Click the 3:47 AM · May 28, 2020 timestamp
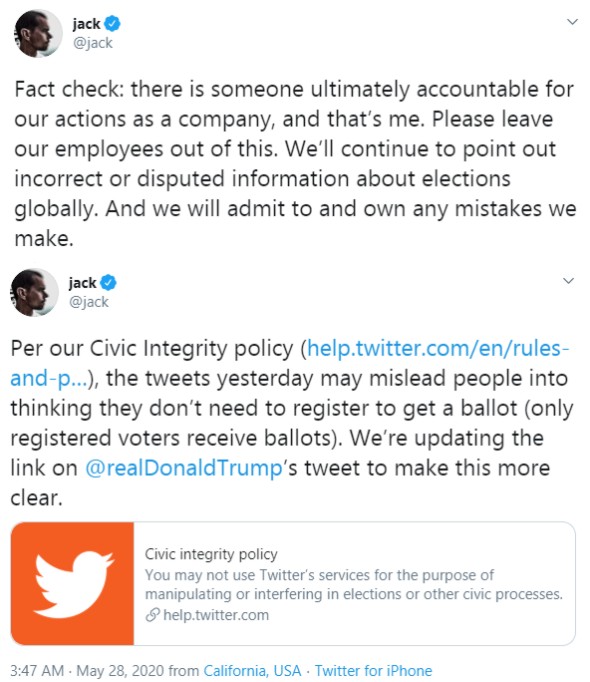Viewport: 590px width, 682px height. point(87,670)
